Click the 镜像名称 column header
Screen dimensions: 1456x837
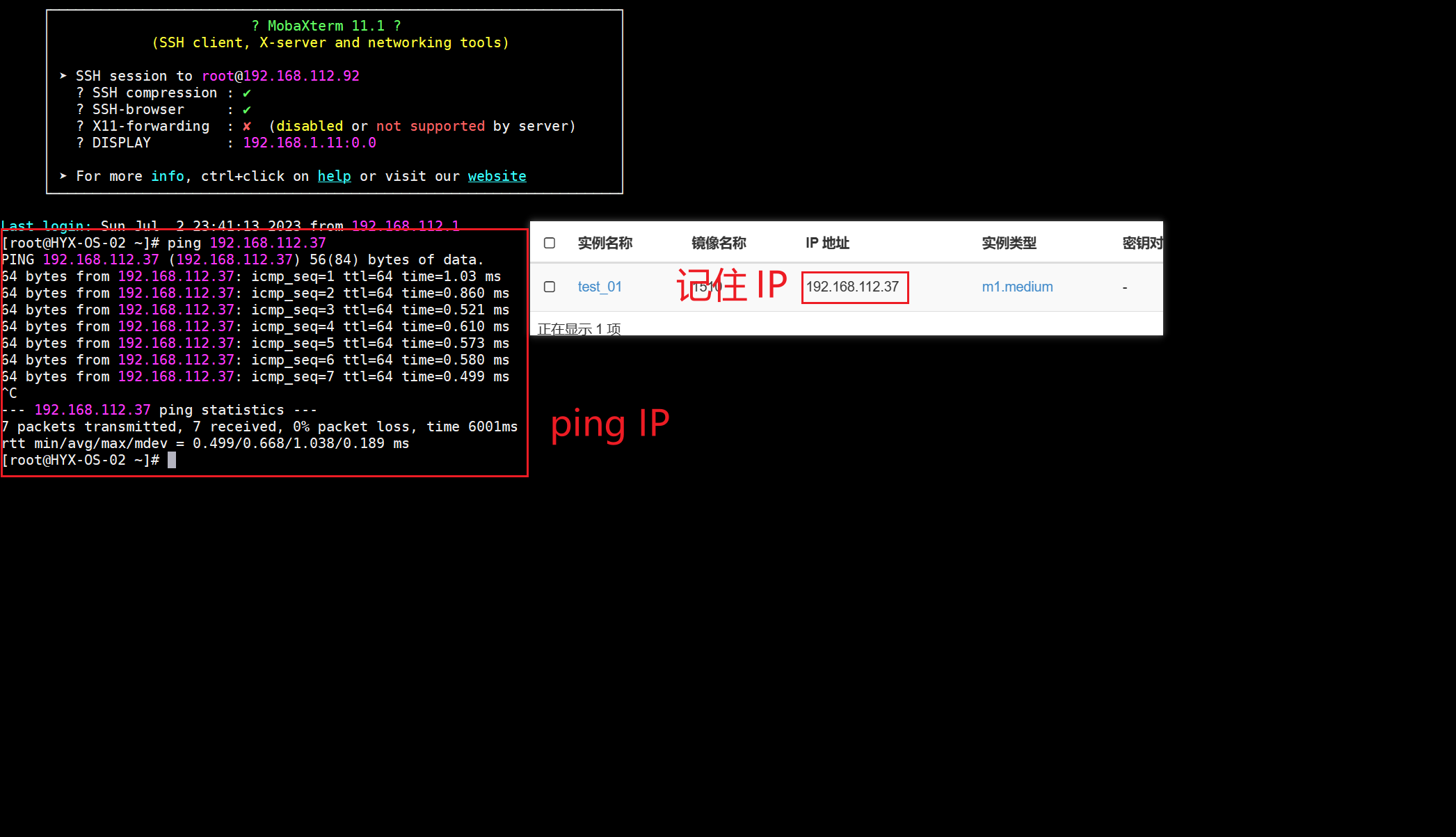click(x=719, y=243)
